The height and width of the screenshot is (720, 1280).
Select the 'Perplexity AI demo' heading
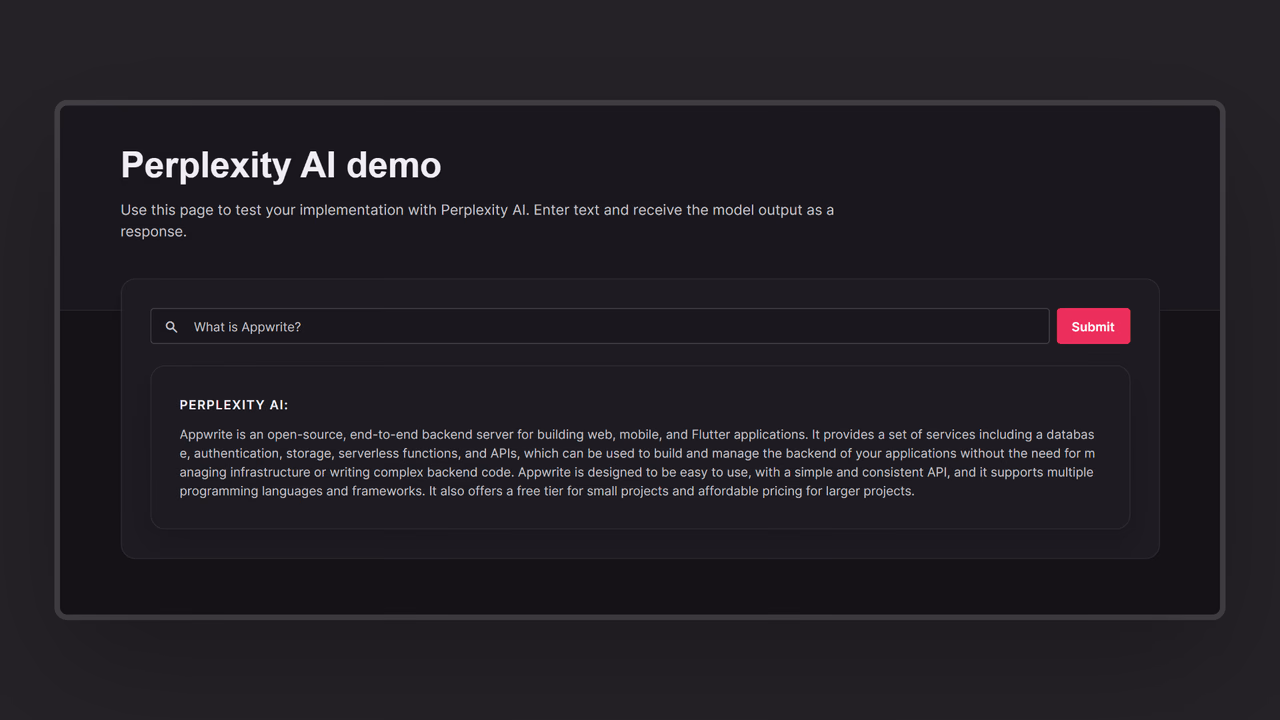pyautogui.click(x=281, y=165)
